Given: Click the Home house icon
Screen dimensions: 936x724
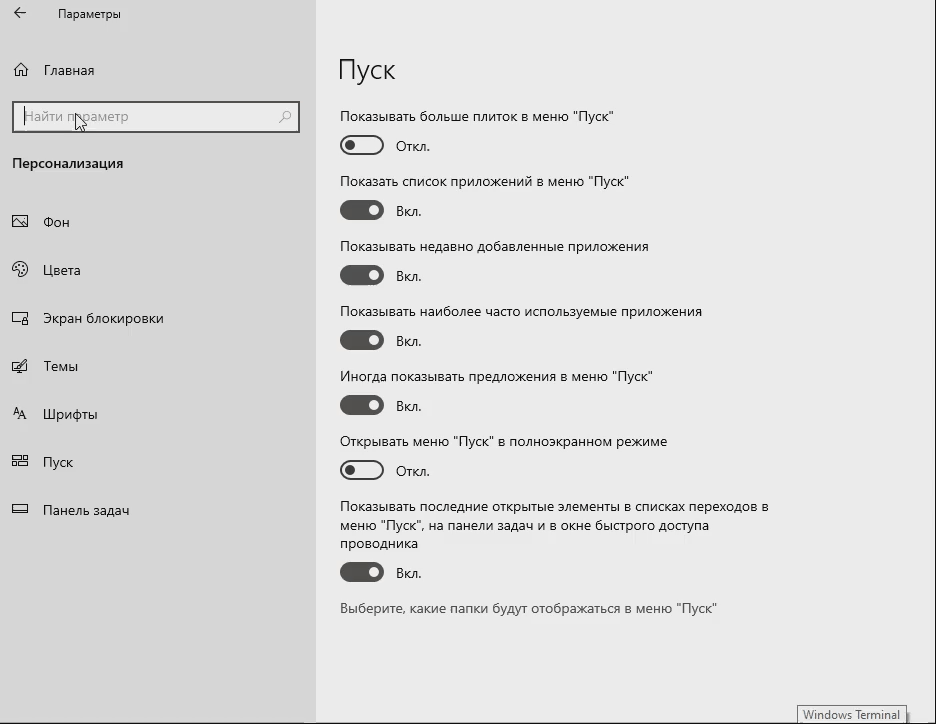Looking at the screenshot, I should click(21, 70).
